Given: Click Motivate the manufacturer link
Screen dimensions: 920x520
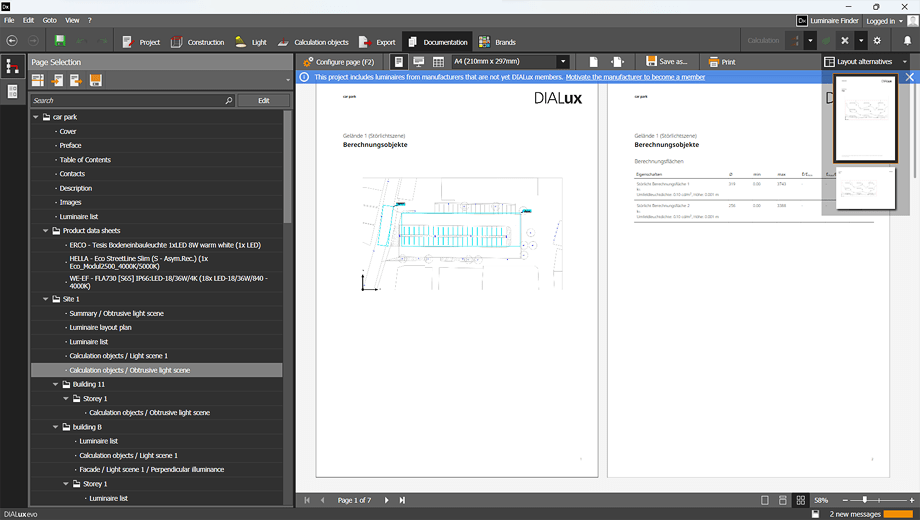Looking at the screenshot, I should (635, 77).
